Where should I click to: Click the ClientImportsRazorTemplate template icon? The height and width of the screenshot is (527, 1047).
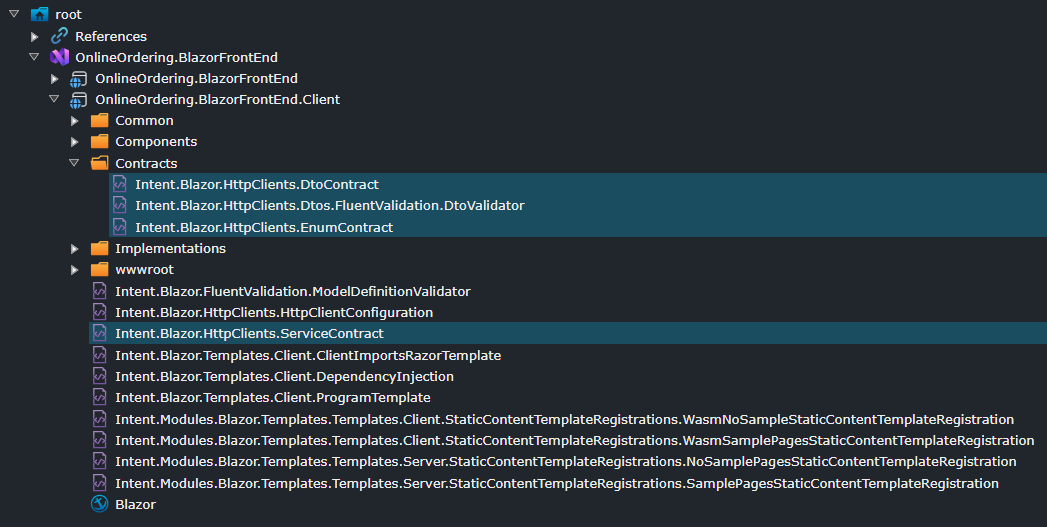[99, 355]
